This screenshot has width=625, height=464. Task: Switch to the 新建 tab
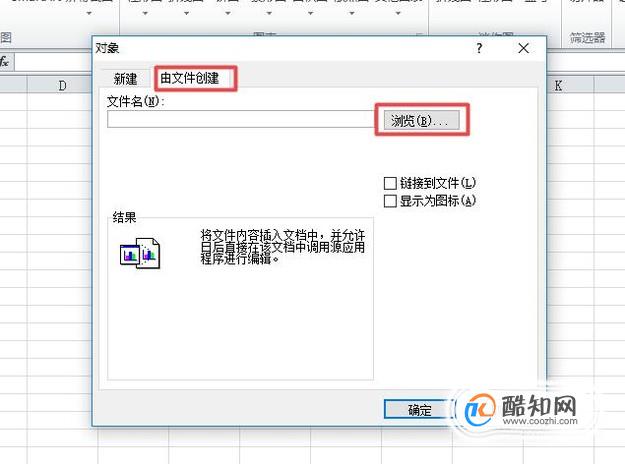(125, 79)
